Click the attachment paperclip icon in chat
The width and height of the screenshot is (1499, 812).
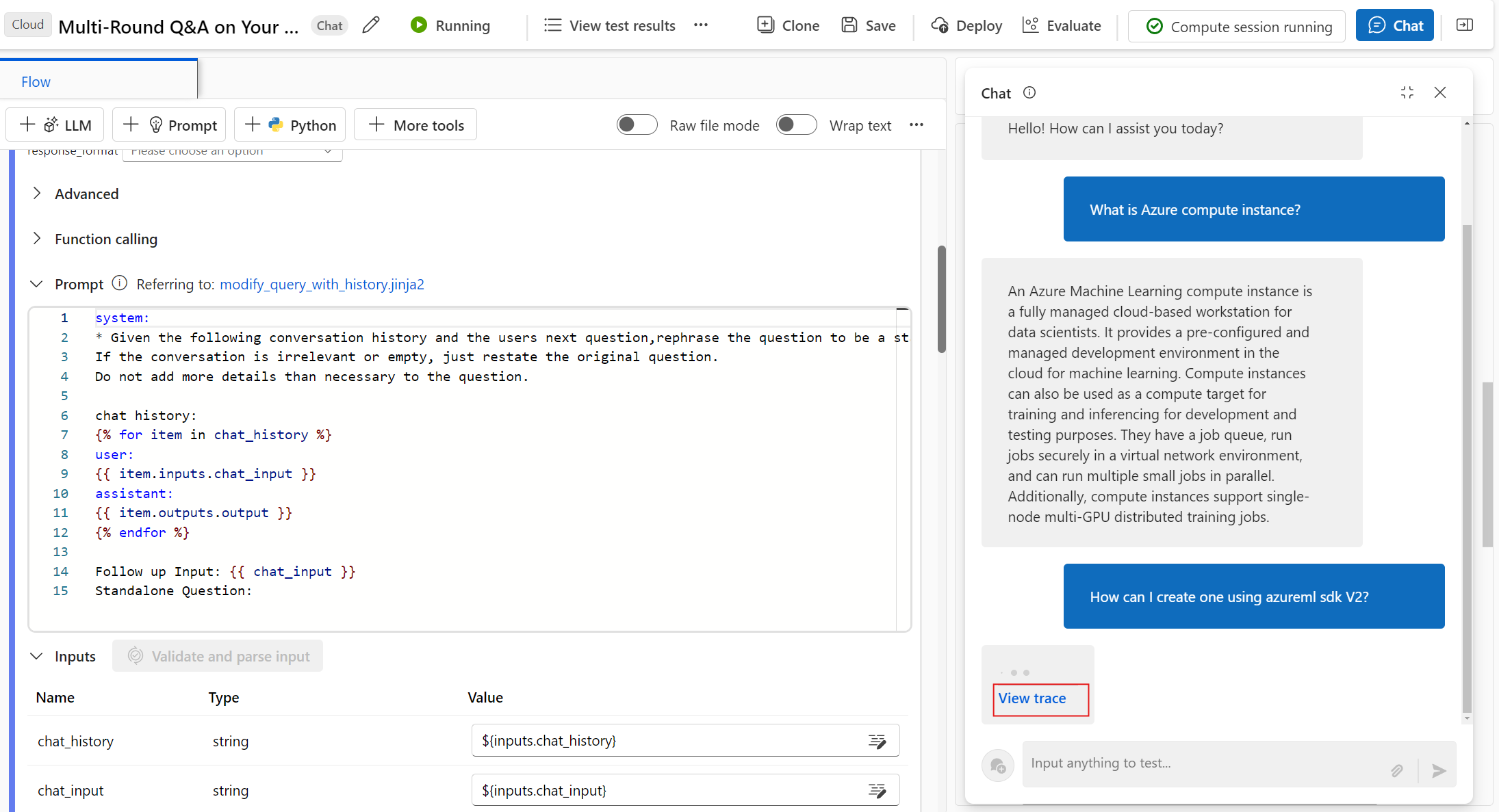(x=1397, y=771)
